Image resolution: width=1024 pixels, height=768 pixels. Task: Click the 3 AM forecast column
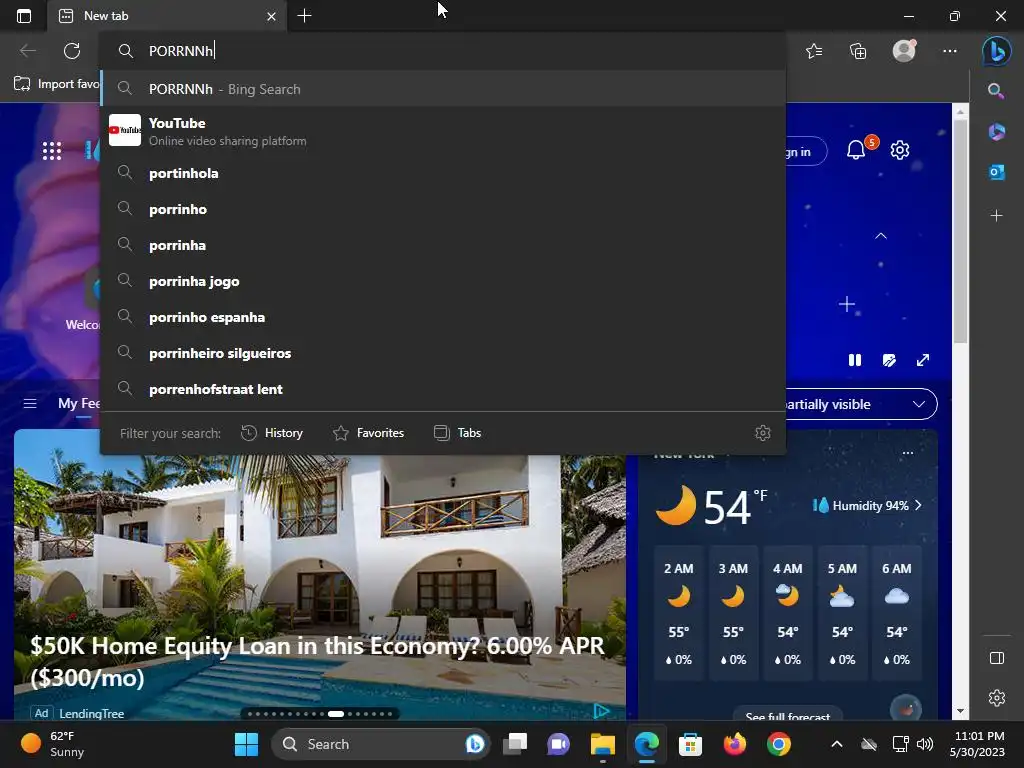click(733, 613)
